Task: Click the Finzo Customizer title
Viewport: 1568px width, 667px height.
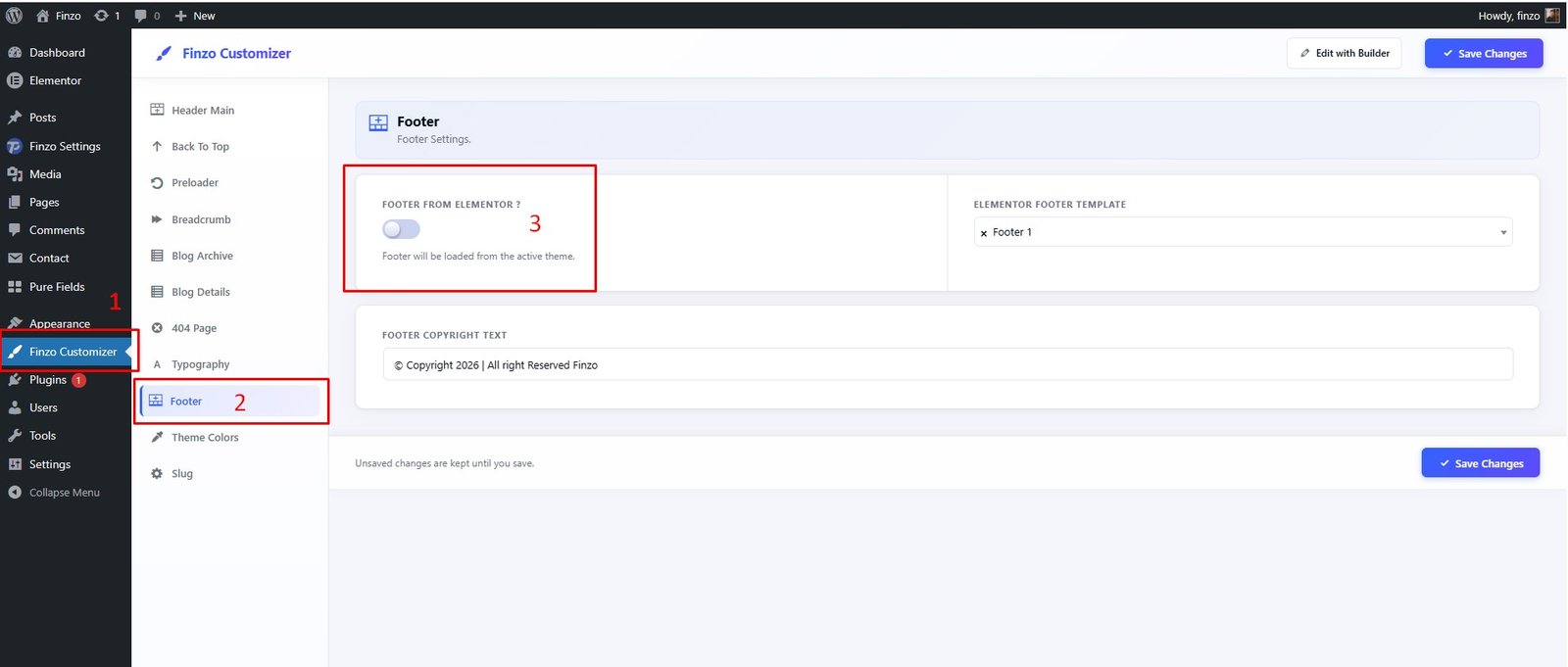Action: (x=236, y=54)
